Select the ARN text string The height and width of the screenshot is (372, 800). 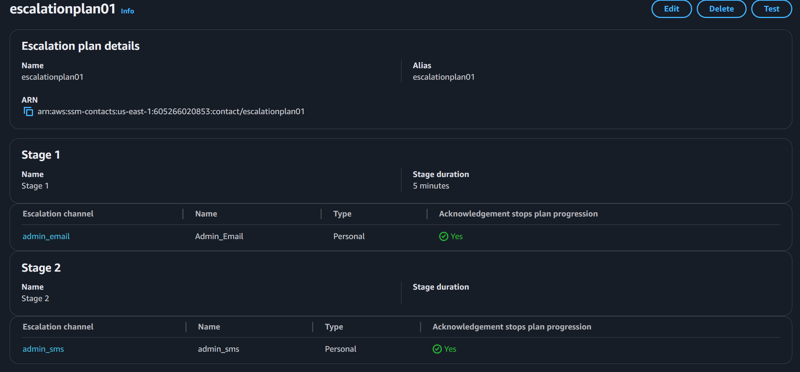pyautogui.click(x=171, y=111)
